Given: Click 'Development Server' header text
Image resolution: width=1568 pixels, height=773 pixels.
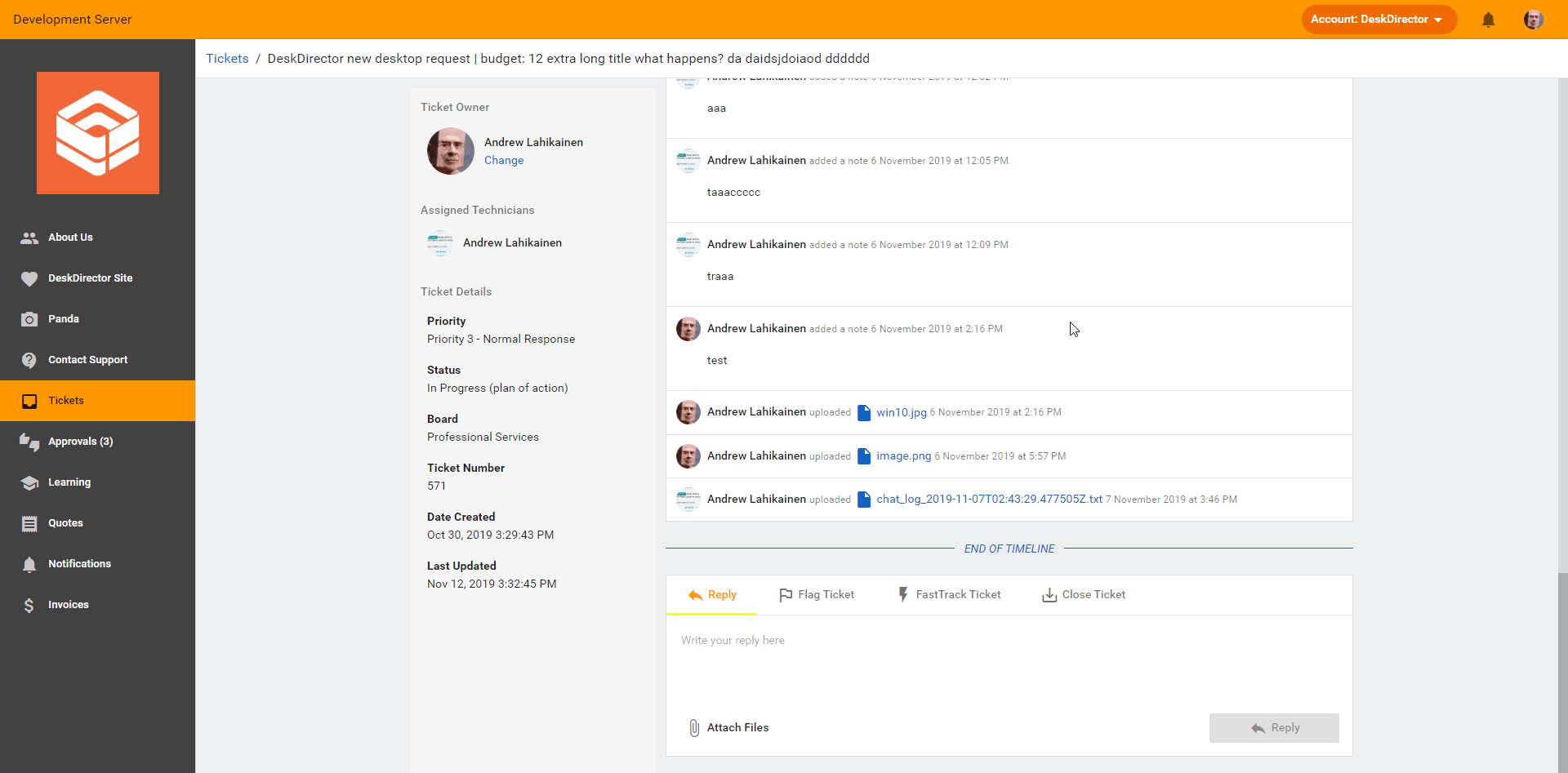Looking at the screenshot, I should tap(73, 20).
